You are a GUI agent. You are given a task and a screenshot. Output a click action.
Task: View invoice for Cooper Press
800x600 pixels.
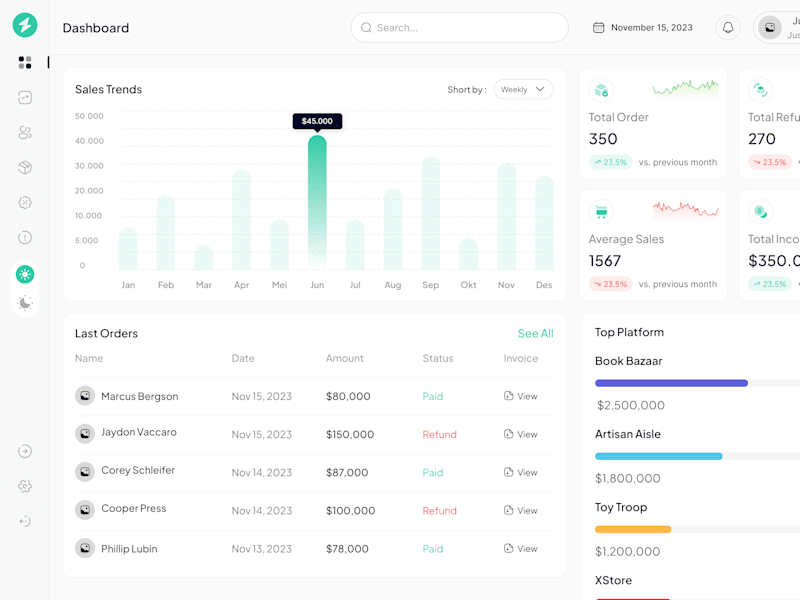520,510
